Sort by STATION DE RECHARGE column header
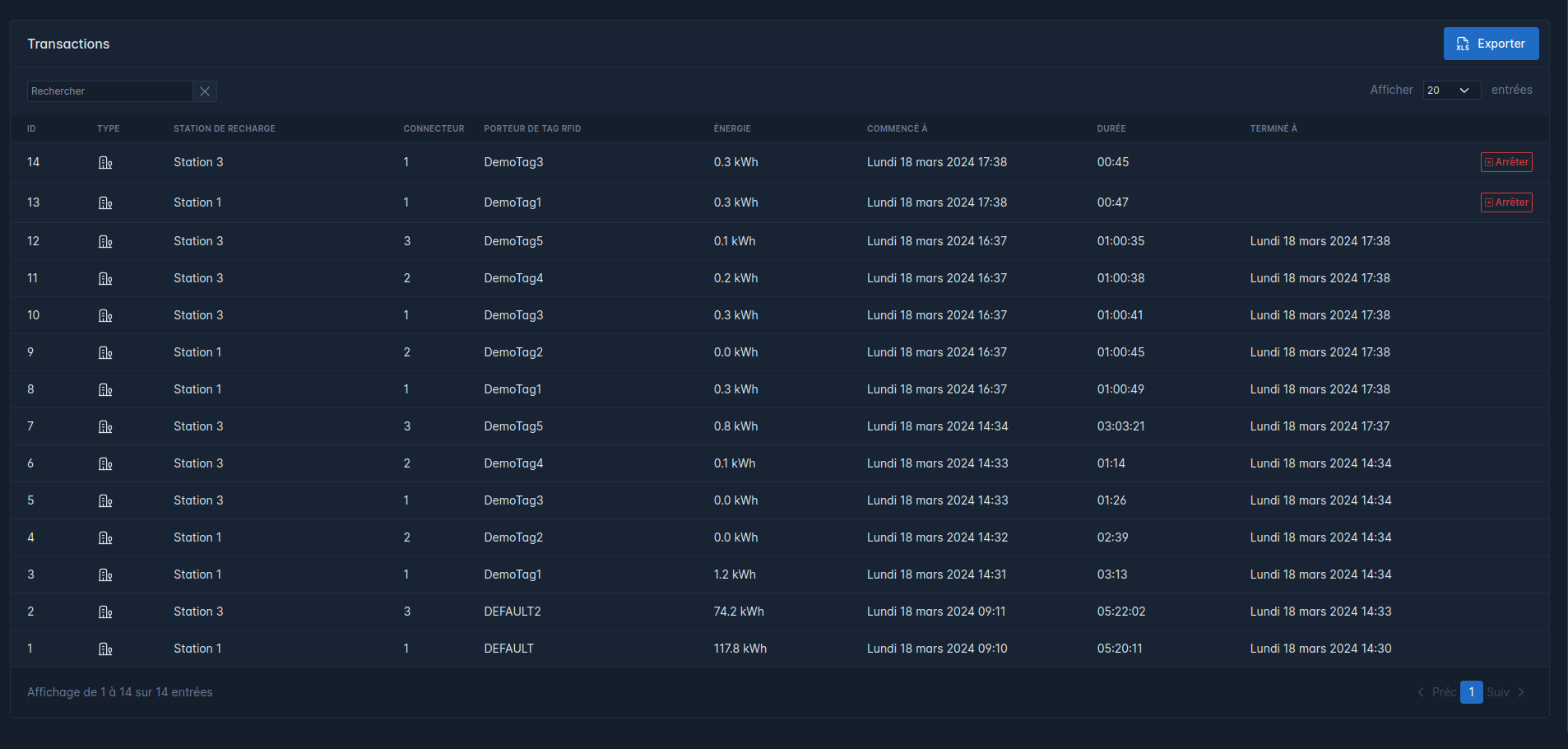The height and width of the screenshot is (749, 1568). click(x=225, y=129)
